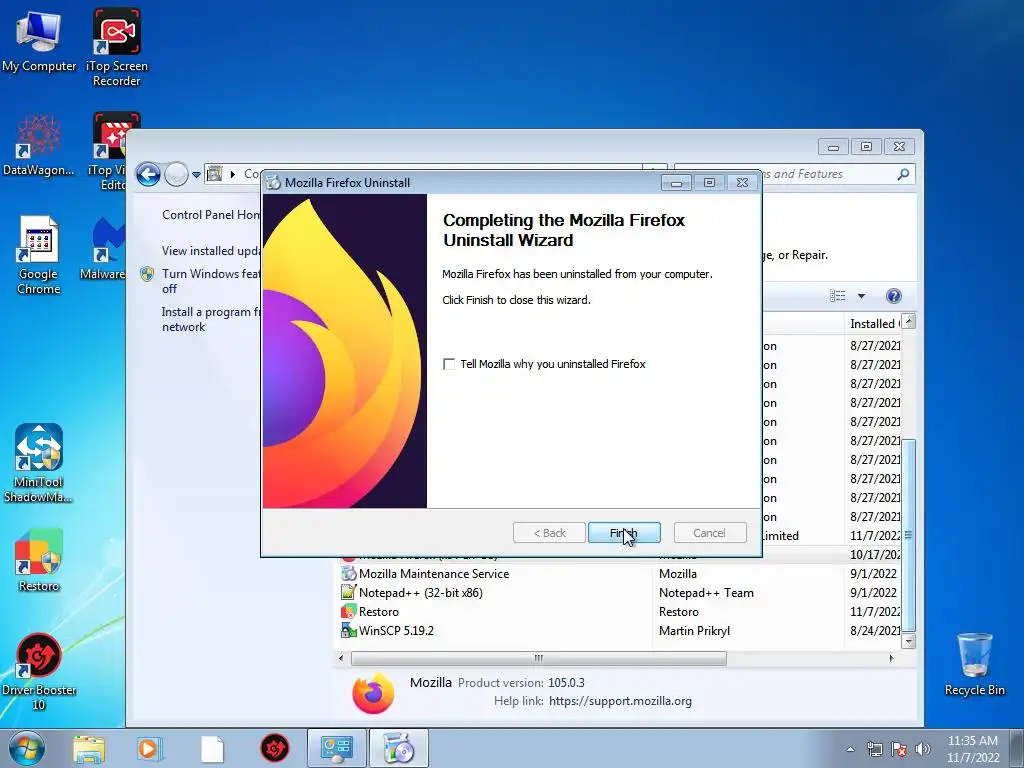Open Driver Booster from taskbar
The height and width of the screenshot is (768, 1024).
[275, 749]
